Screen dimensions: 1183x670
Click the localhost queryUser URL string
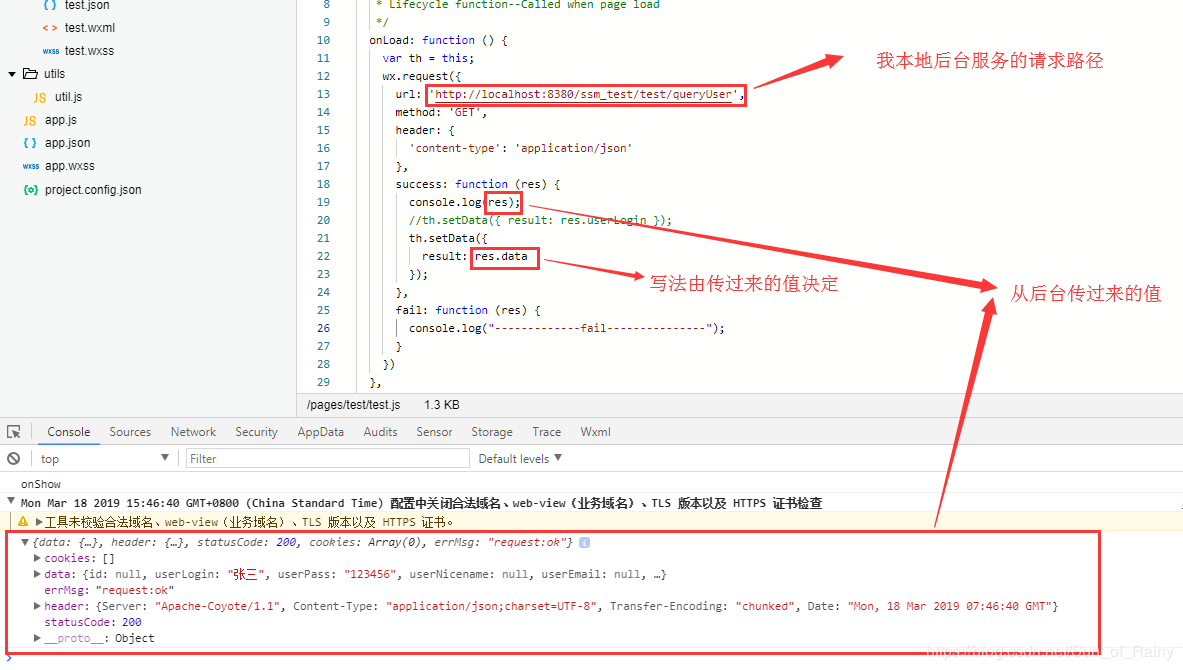[585, 94]
